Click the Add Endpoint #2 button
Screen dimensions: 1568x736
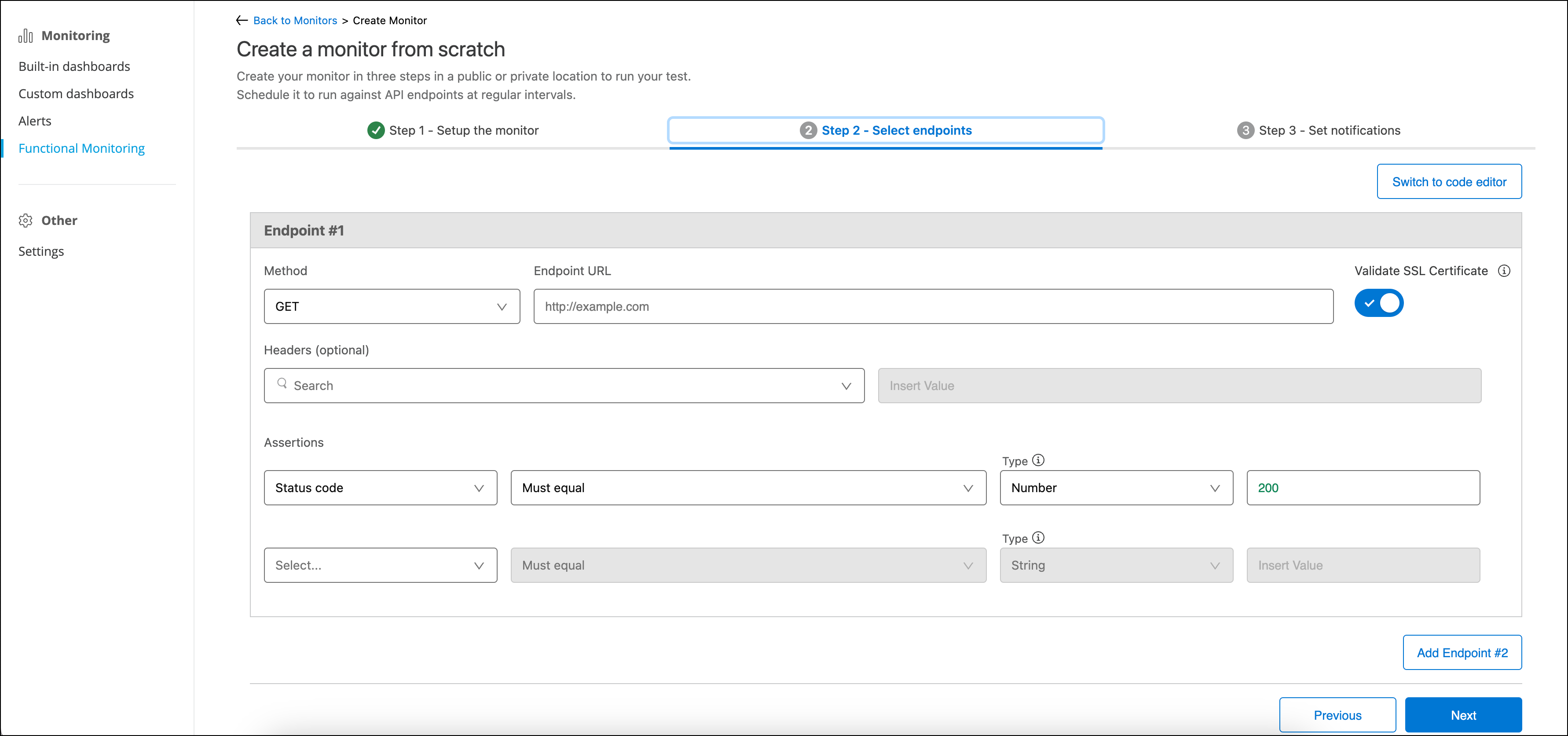pyautogui.click(x=1462, y=653)
